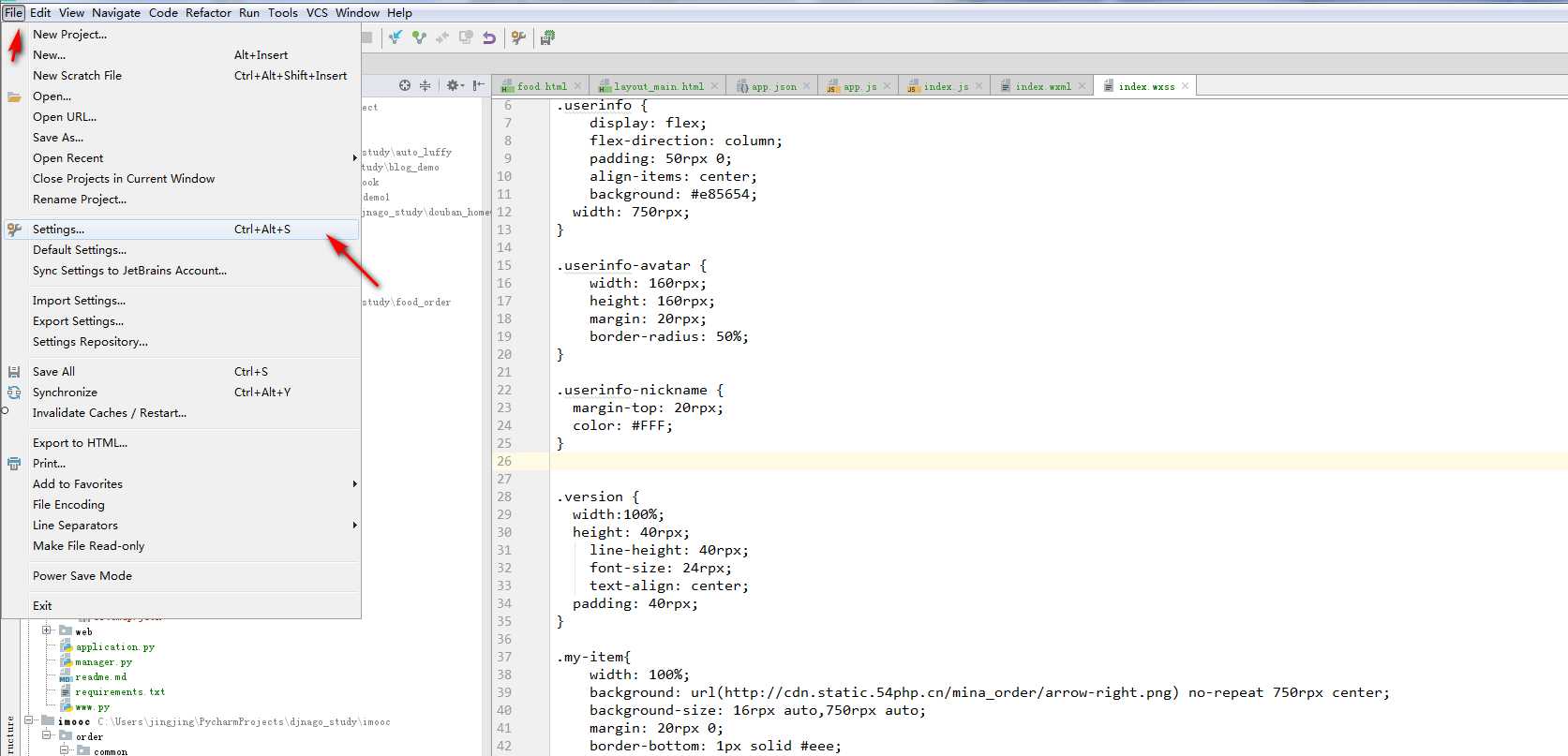Close the layout_main.html tab
The image size is (1568, 756).
[714, 86]
